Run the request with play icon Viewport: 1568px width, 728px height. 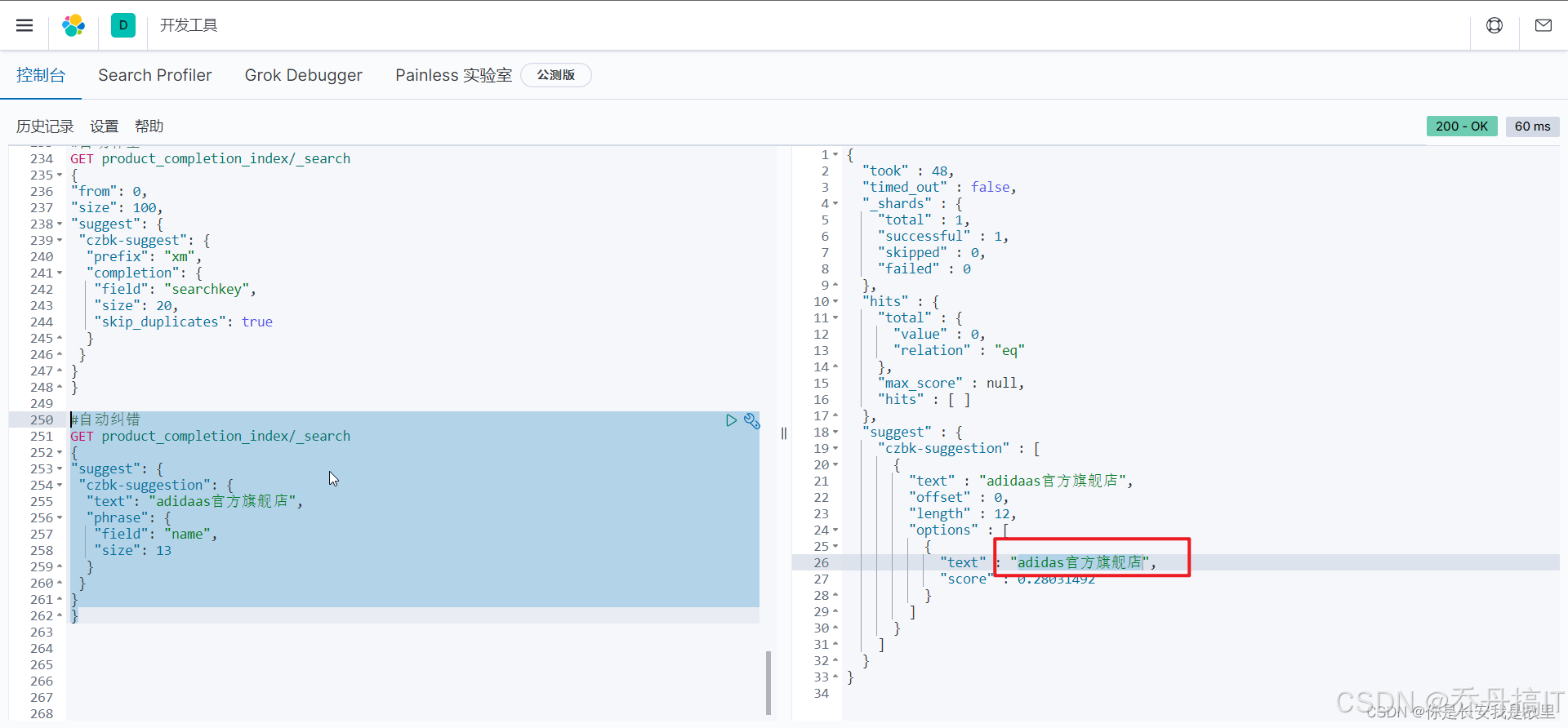tap(731, 420)
